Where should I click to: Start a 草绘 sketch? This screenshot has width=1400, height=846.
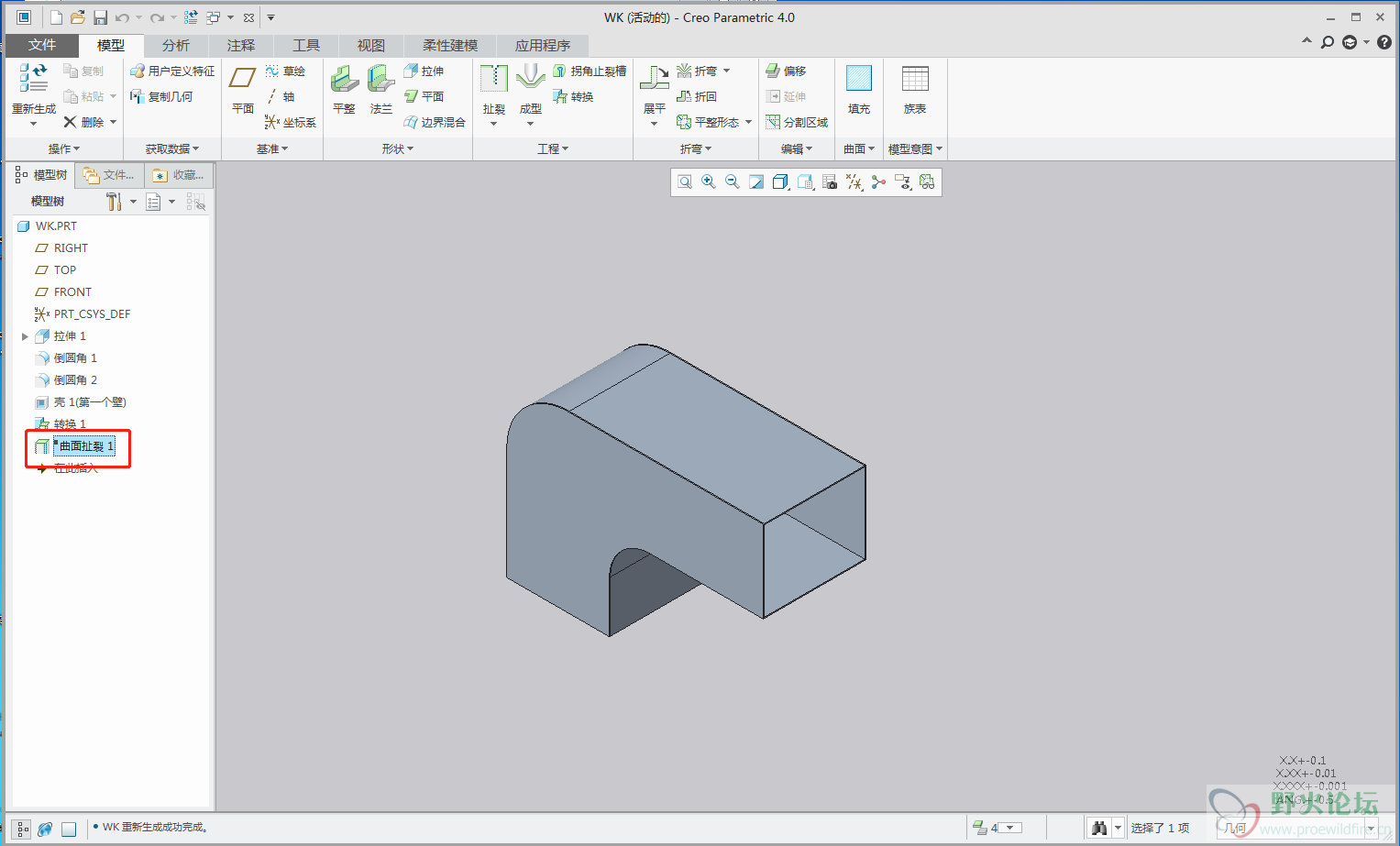285,71
